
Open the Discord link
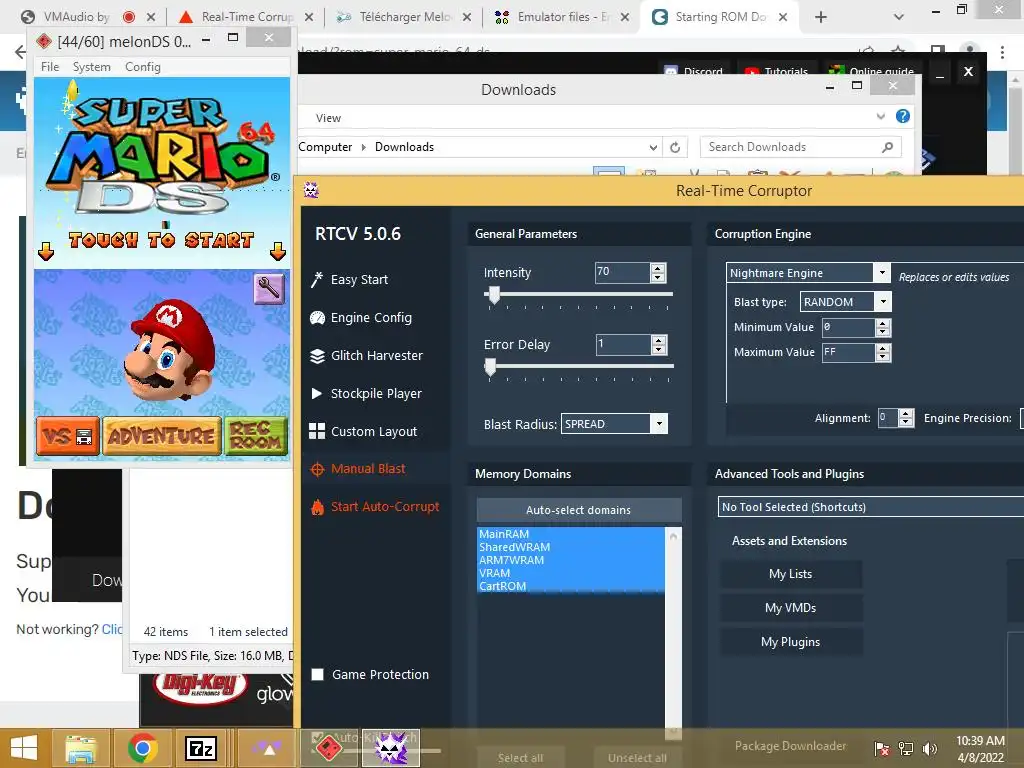pos(695,71)
